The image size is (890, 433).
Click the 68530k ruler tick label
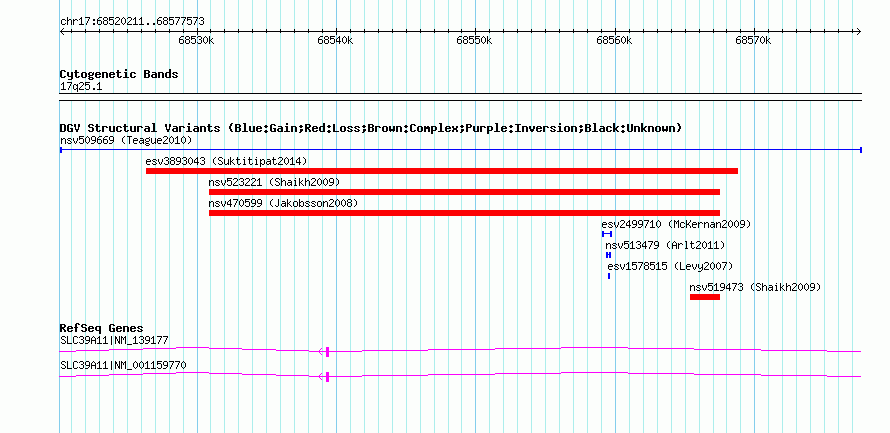[196, 40]
